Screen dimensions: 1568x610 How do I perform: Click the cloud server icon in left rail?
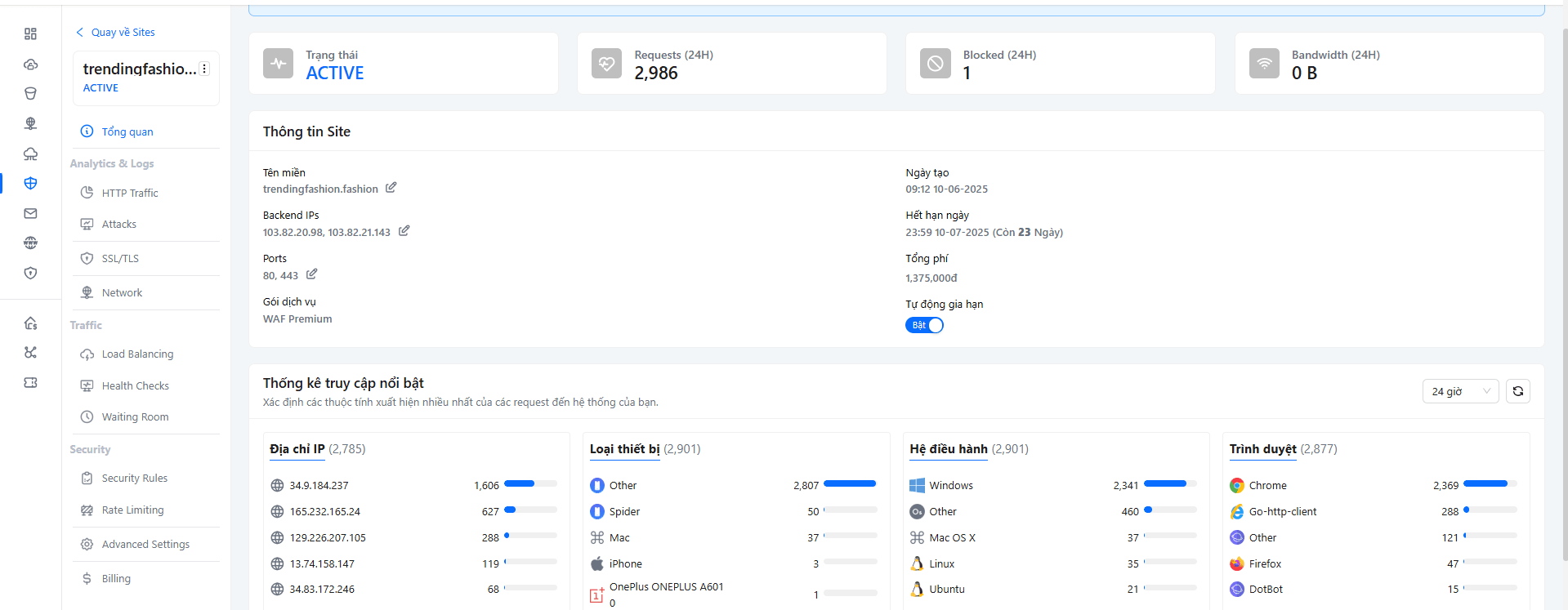click(x=30, y=64)
